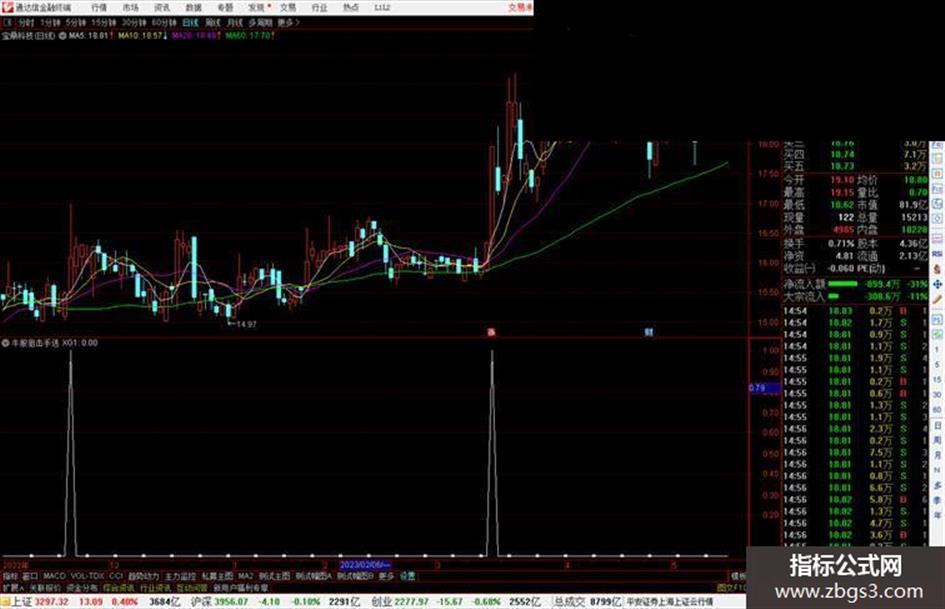Select the 主力监控 indicator tab

pos(180,576)
